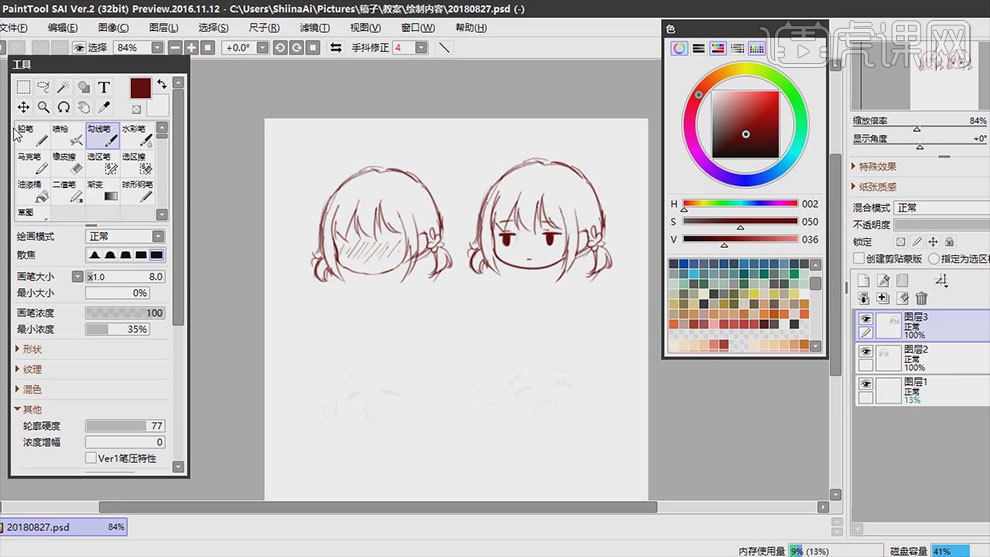Pick the dark red foreground color swatch
The height and width of the screenshot is (557, 990).
coord(140,88)
